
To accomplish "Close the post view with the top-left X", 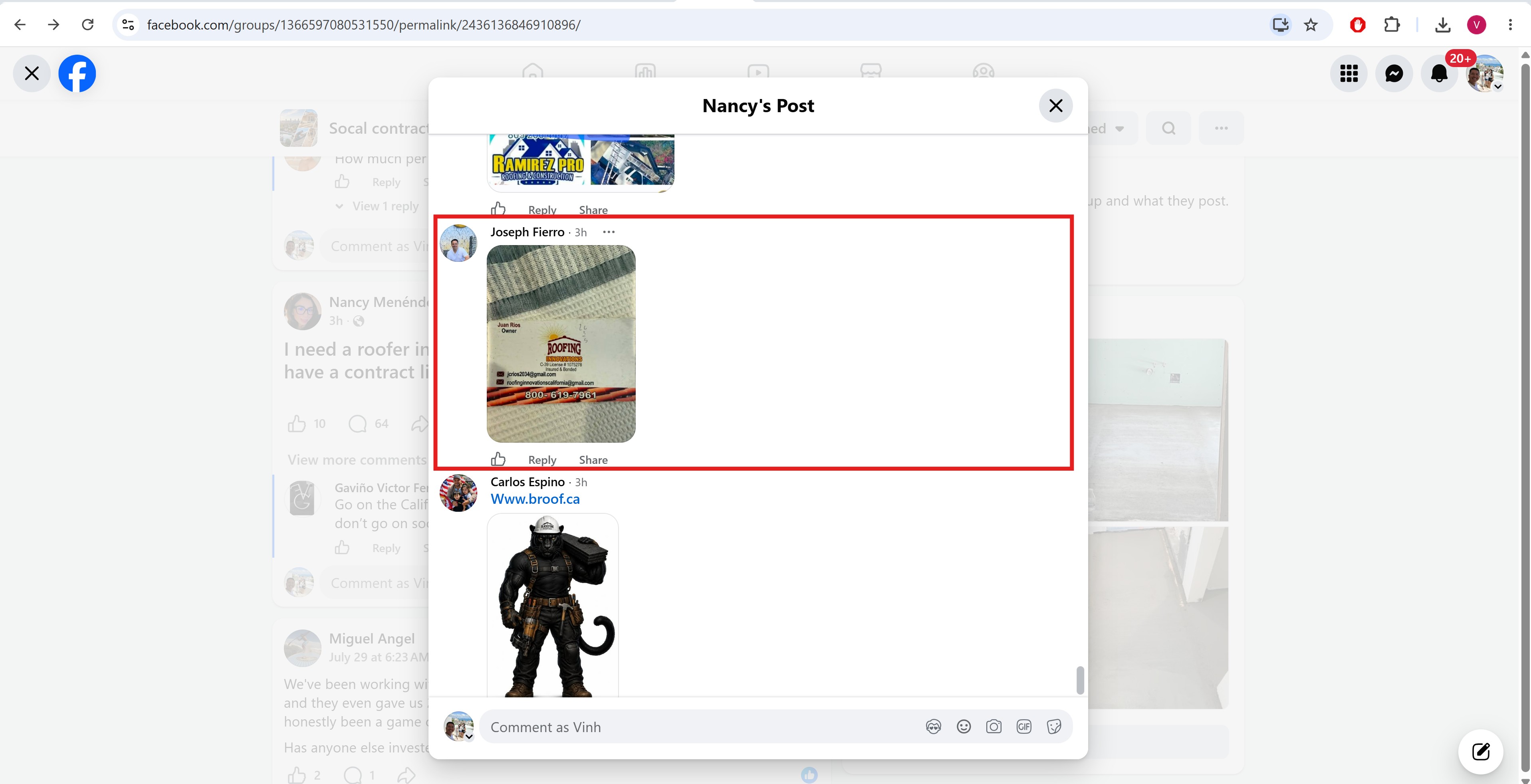I will coord(32,73).
